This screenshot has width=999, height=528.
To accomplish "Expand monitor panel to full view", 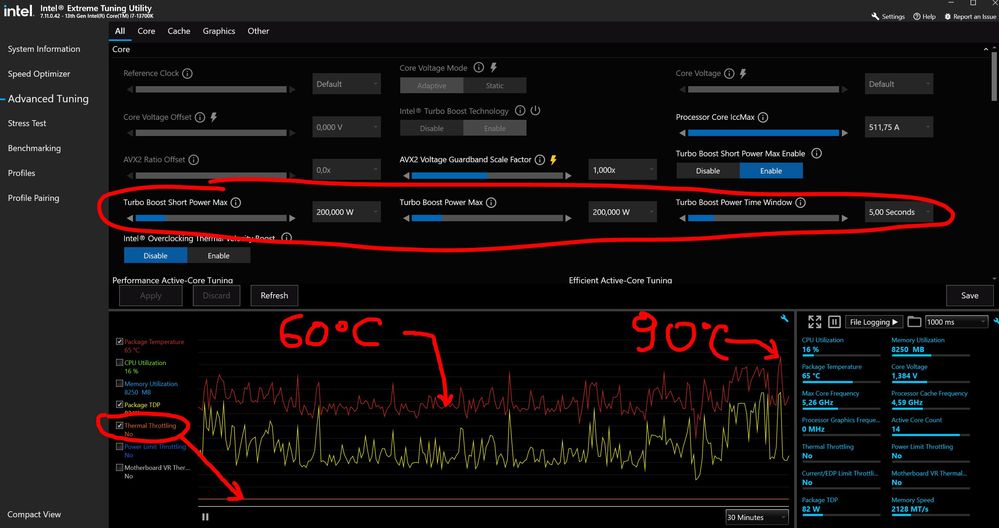I will tap(814, 322).
